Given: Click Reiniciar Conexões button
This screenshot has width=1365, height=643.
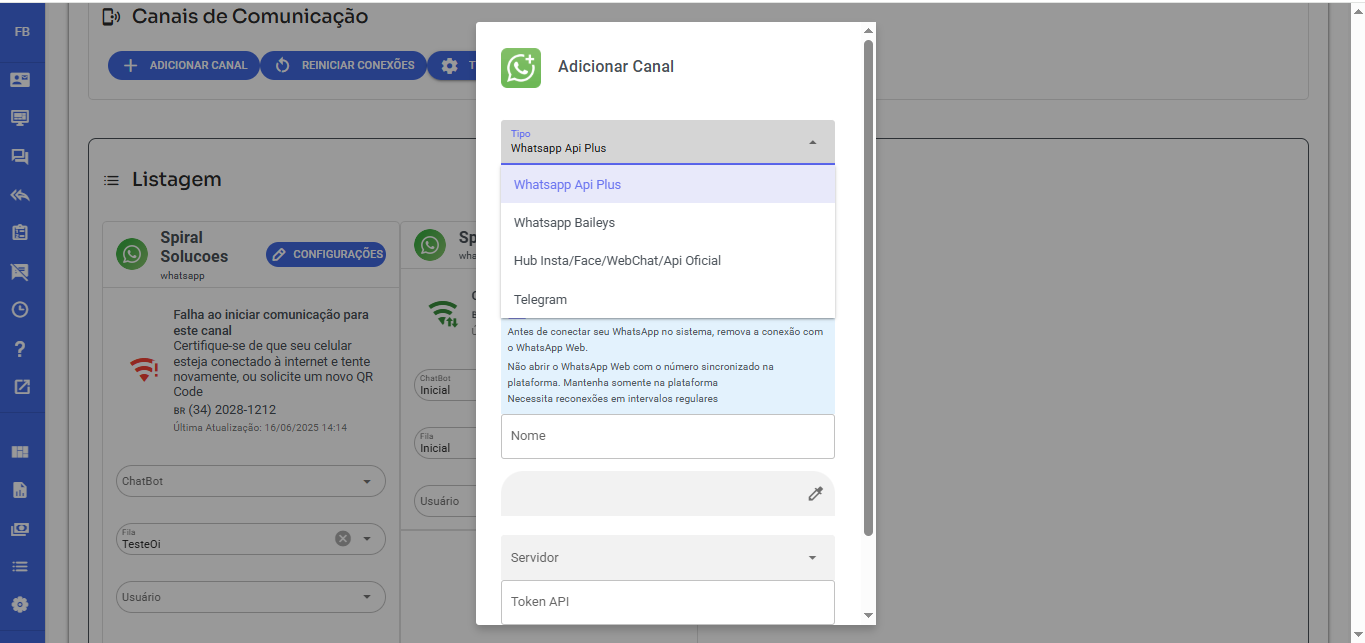Looking at the screenshot, I should tap(344, 65).
